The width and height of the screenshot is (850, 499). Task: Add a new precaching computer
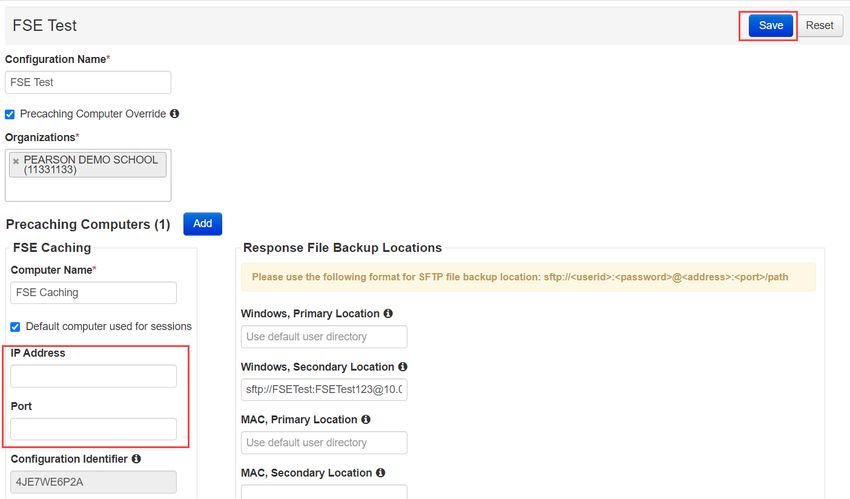[203, 224]
